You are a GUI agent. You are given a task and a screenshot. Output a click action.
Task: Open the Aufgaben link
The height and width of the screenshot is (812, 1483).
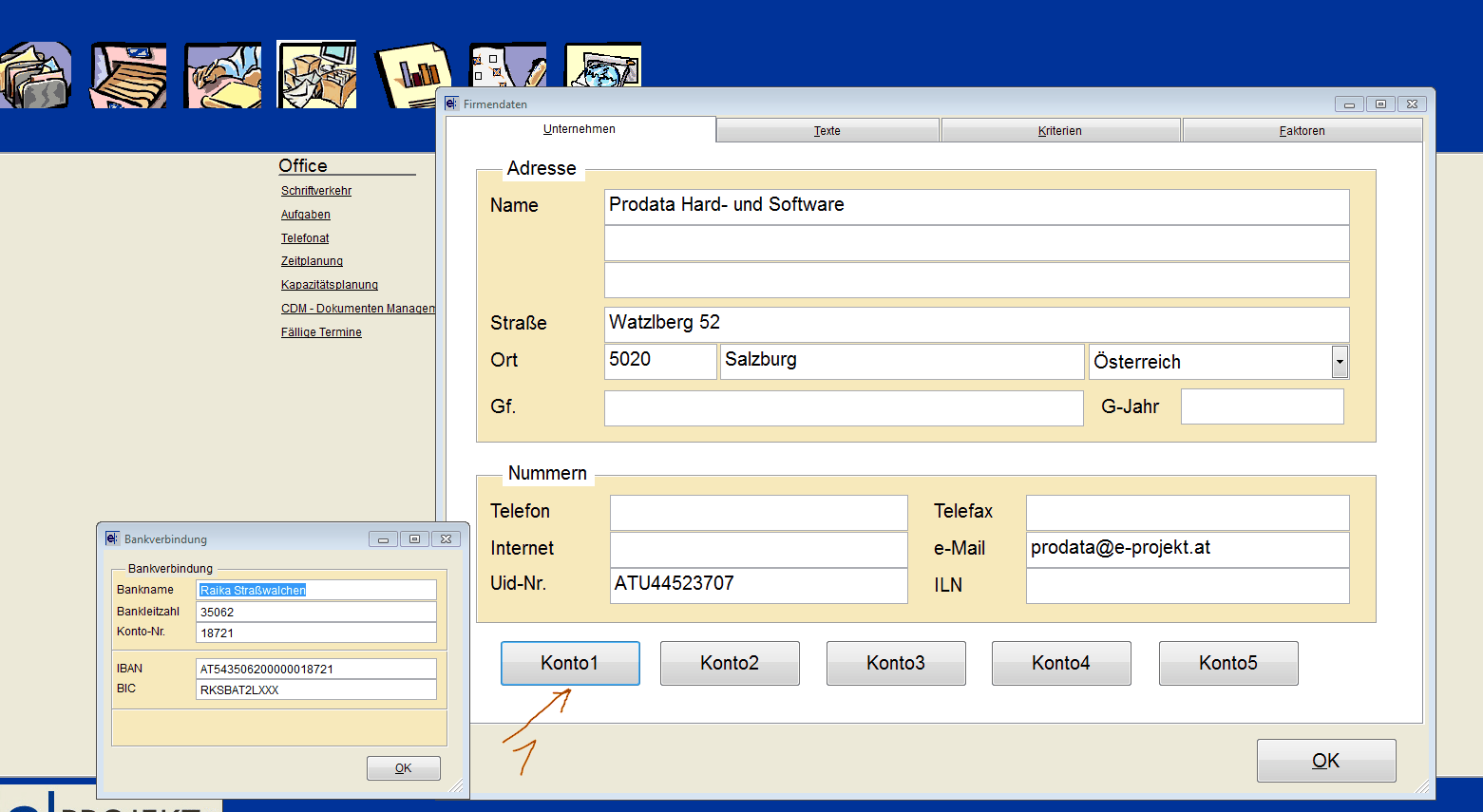306,215
